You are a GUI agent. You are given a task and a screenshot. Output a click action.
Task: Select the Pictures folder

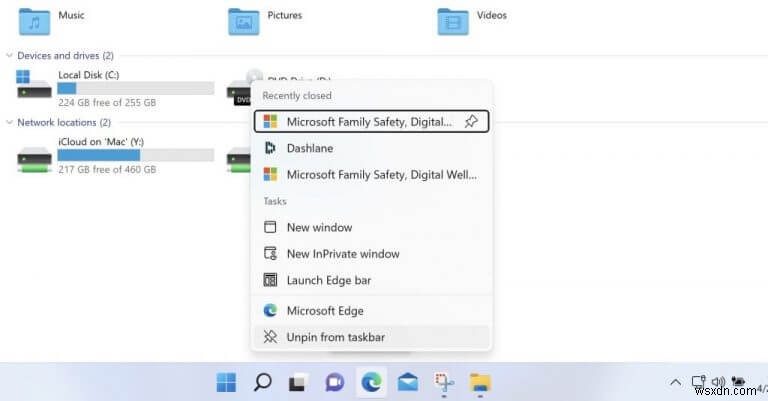[243, 22]
